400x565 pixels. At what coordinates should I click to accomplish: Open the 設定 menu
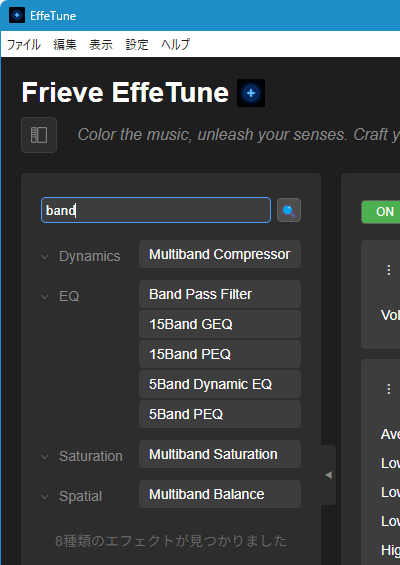pyautogui.click(x=137, y=45)
